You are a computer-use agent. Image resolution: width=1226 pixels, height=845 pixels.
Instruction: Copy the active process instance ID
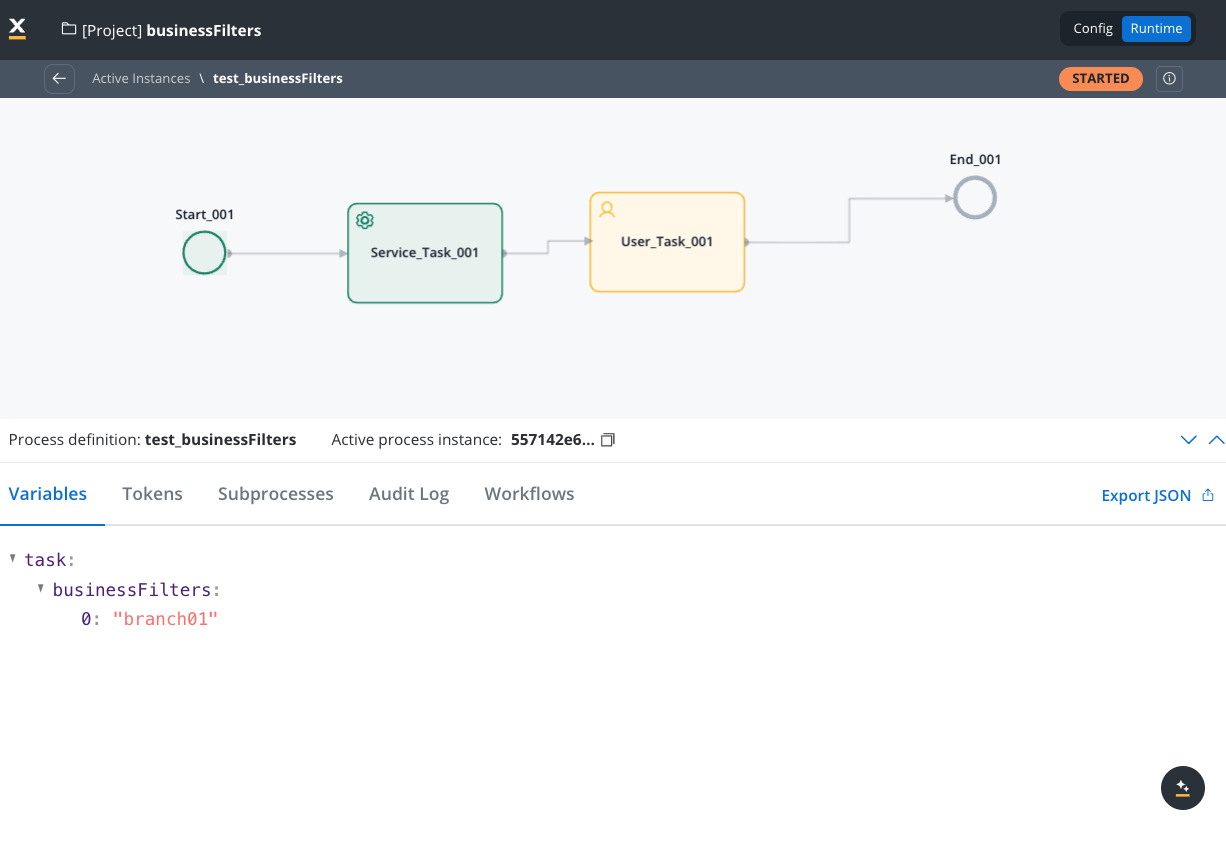(x=607, y=440)
